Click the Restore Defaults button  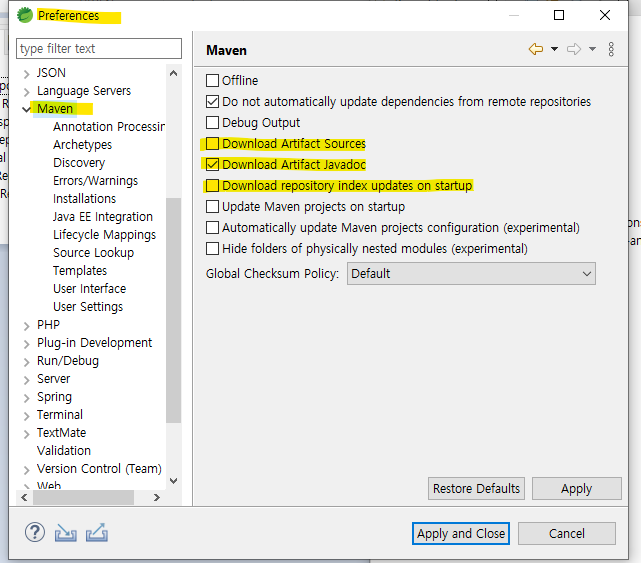(x=476, y=489)
